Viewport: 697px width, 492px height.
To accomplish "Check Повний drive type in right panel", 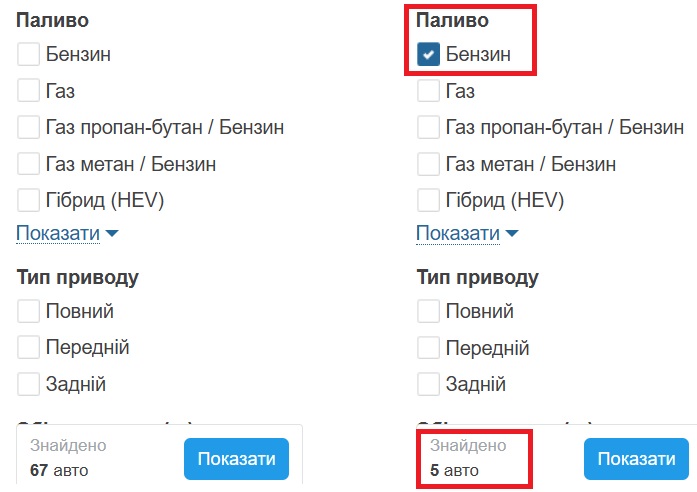I will pyautogui.click(x=429, y=312).
